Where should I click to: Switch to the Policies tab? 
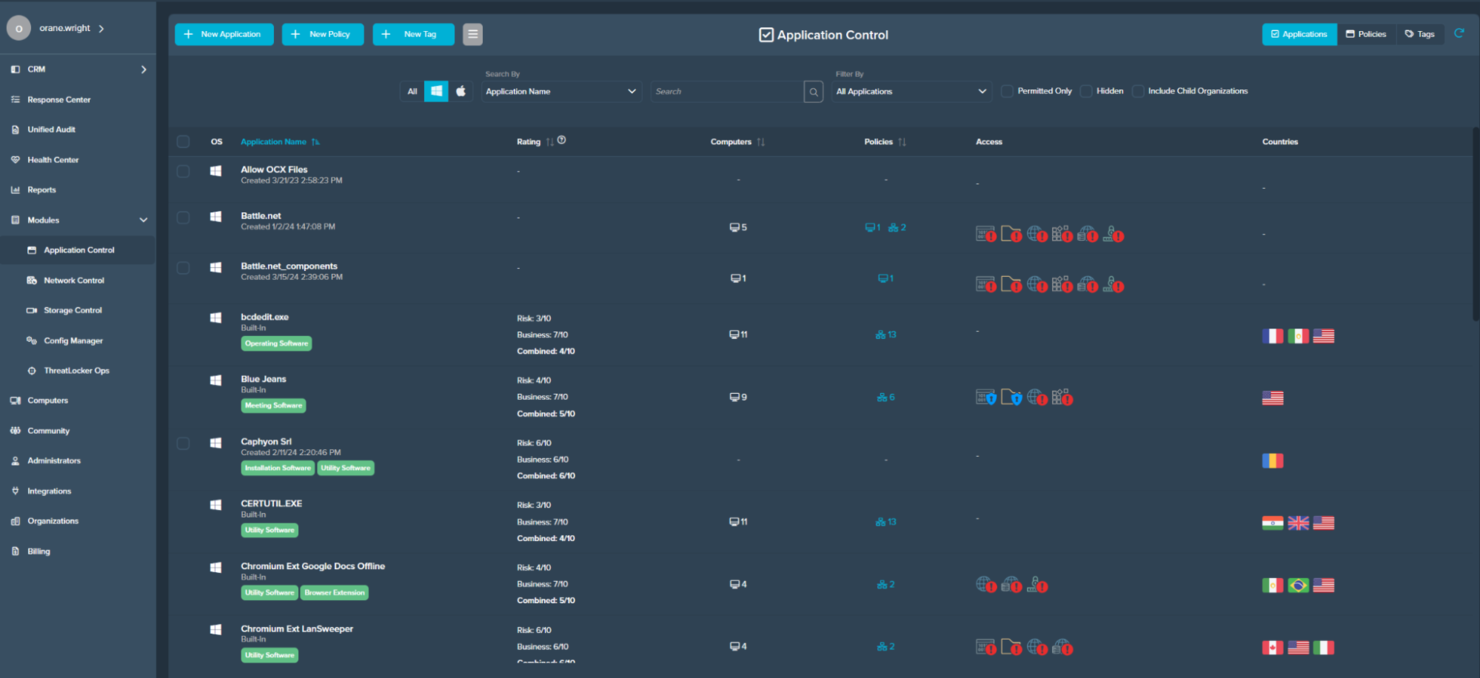[x=1365, y=33]
